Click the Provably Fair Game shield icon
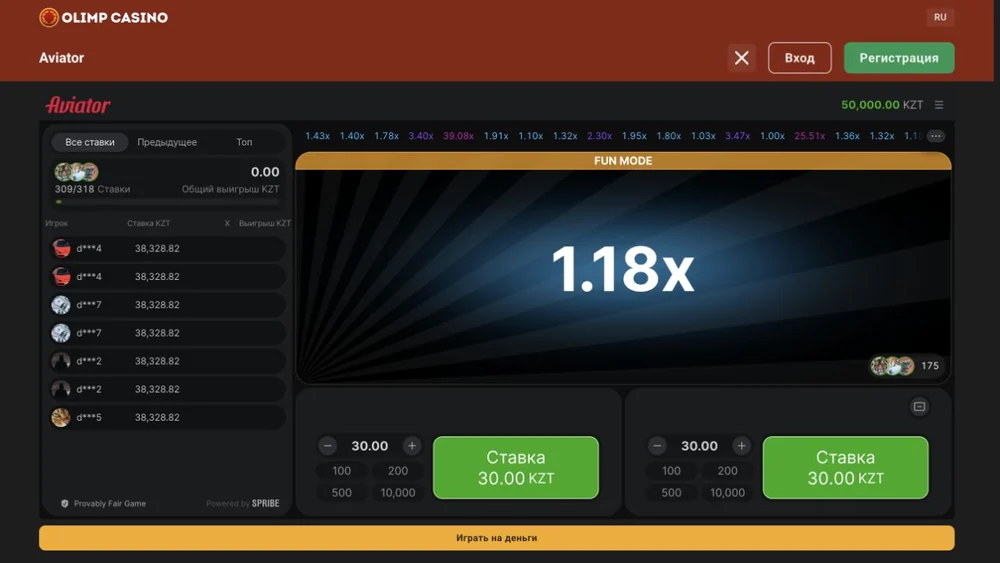Viewport: 1000px width, 563px height. coord(64,504)
